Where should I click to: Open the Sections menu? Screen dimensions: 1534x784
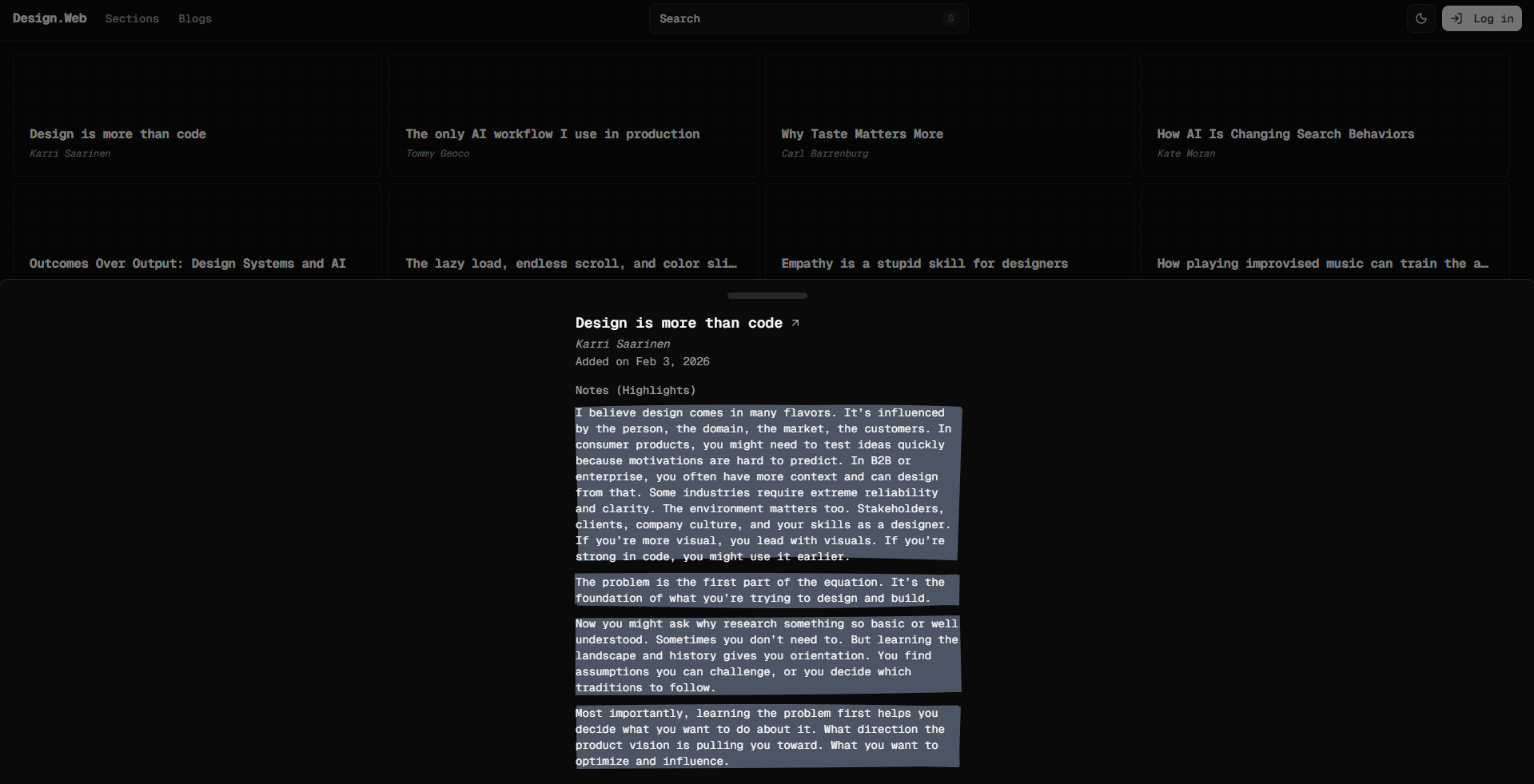tap(131, 18)
